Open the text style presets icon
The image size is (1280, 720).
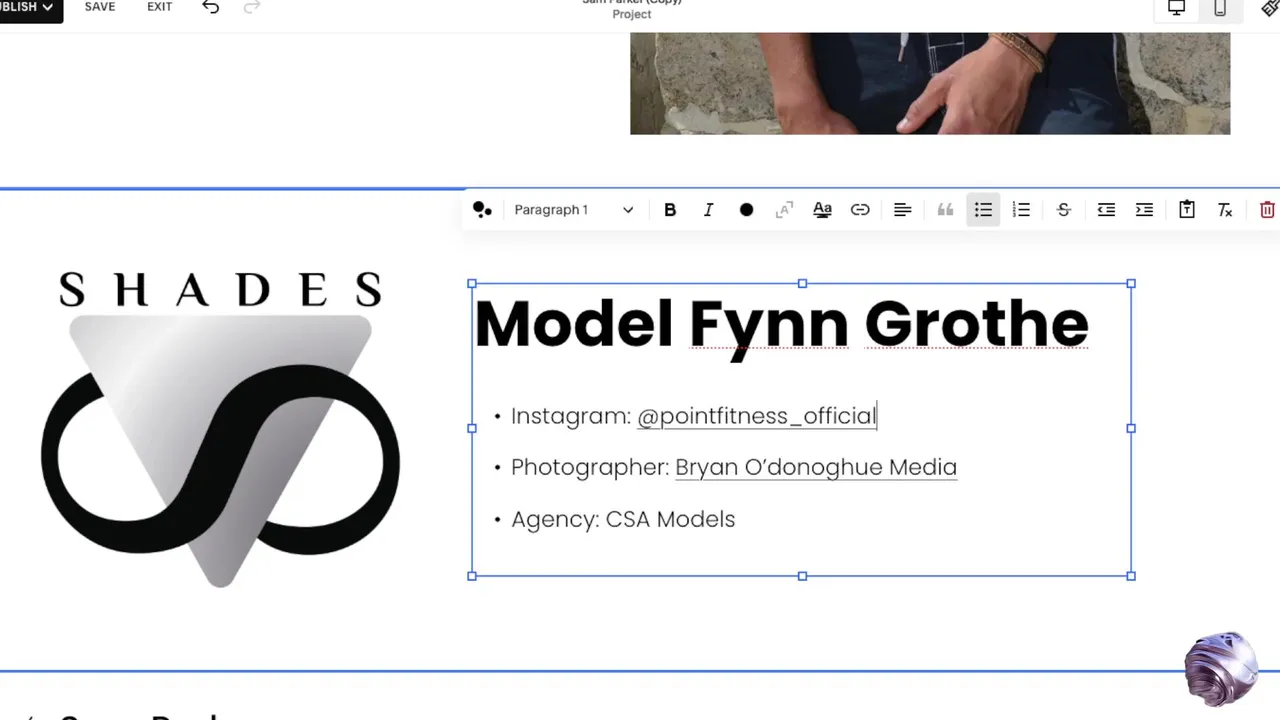click(x=482, y=210)
